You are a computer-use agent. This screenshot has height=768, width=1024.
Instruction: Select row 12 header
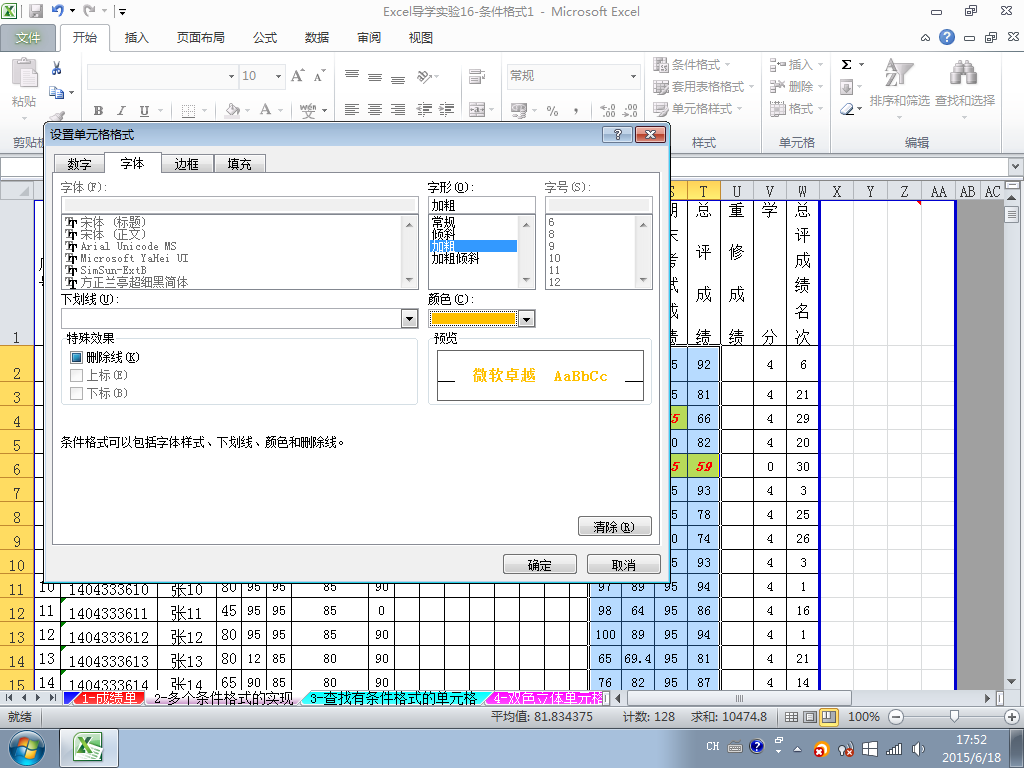[x=16, y=613]
